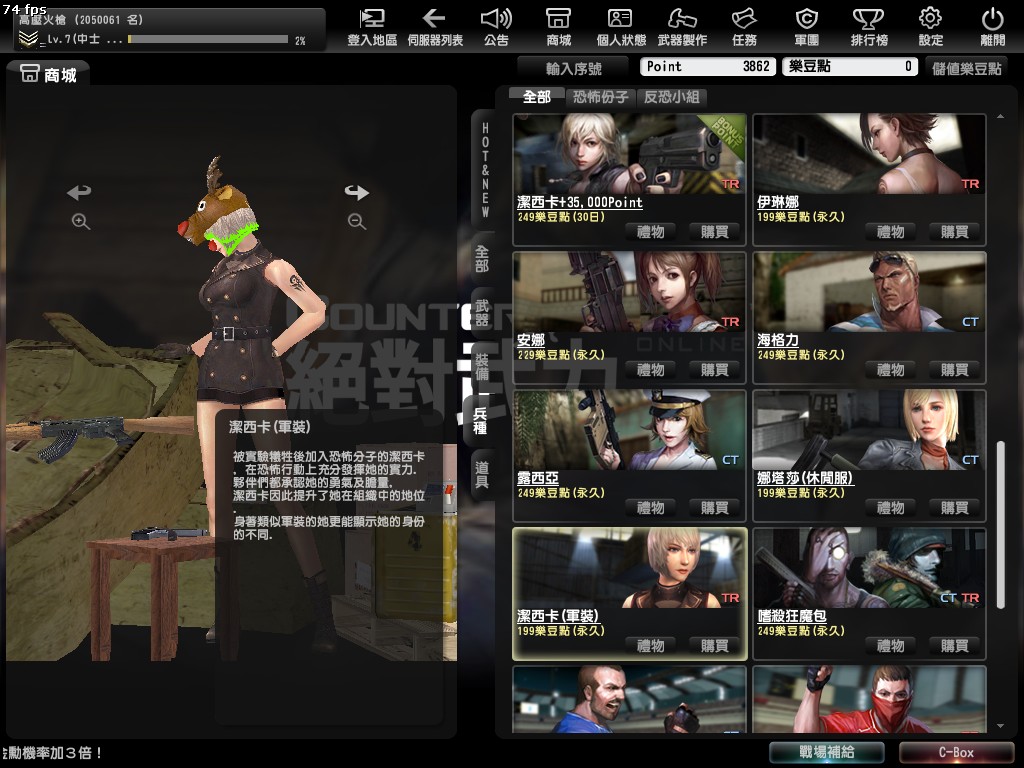Open the 公告 announcements speaker icon
The height and width of the screenshot is (768, 1024).
(x=496, y=27)
